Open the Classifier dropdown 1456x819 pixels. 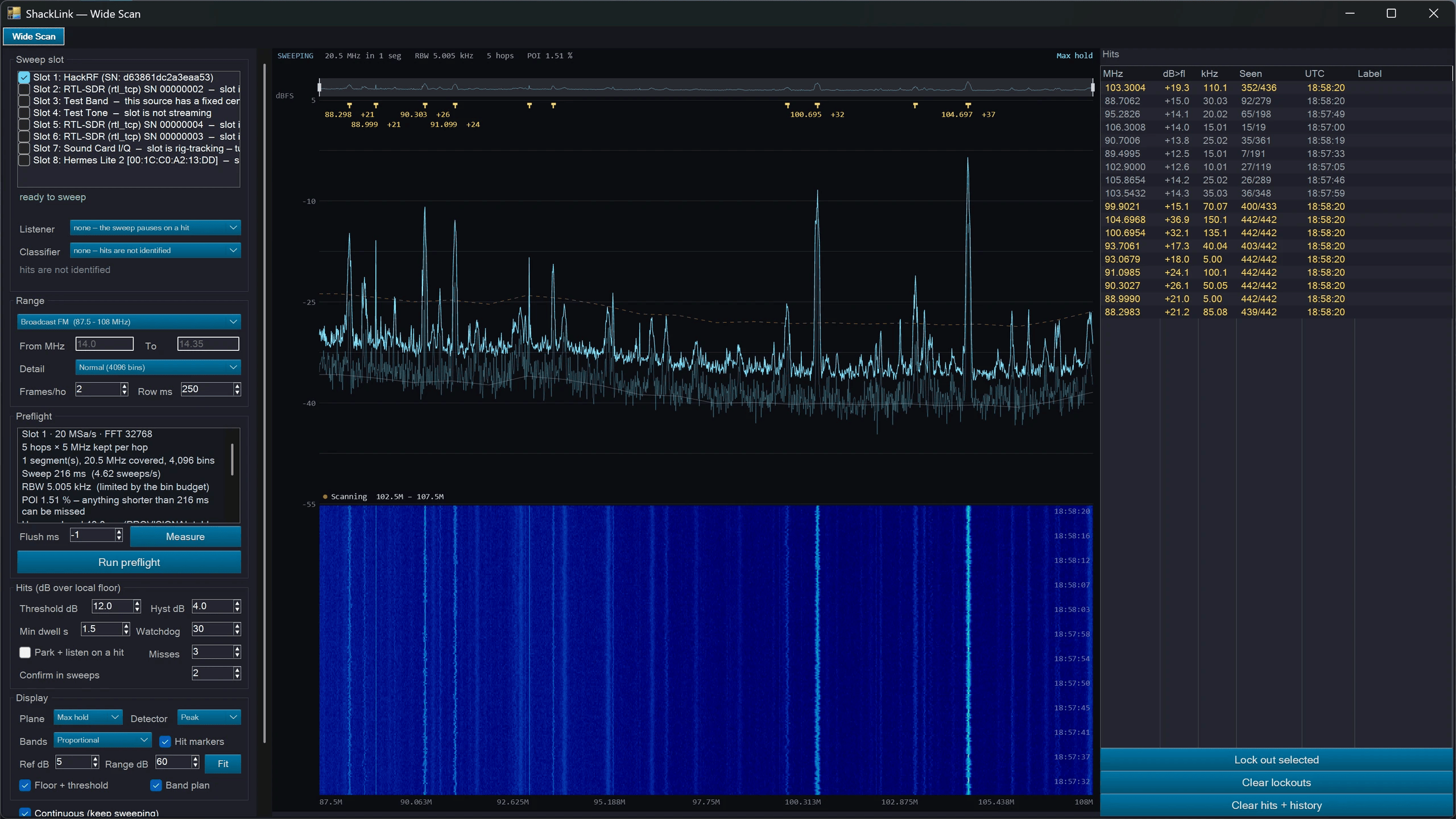pyautogui.click(x=155, y=250)
